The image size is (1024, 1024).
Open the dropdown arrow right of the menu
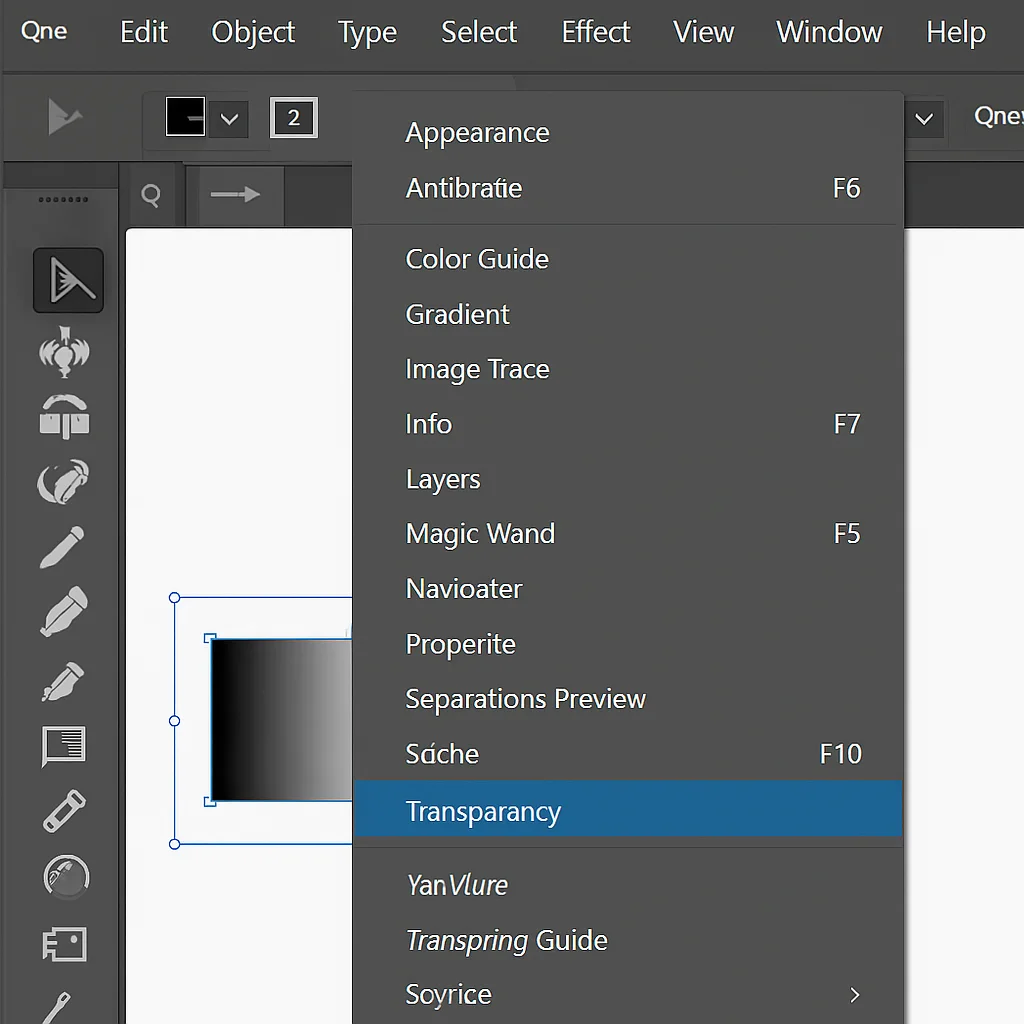click(x=924, y=119)
